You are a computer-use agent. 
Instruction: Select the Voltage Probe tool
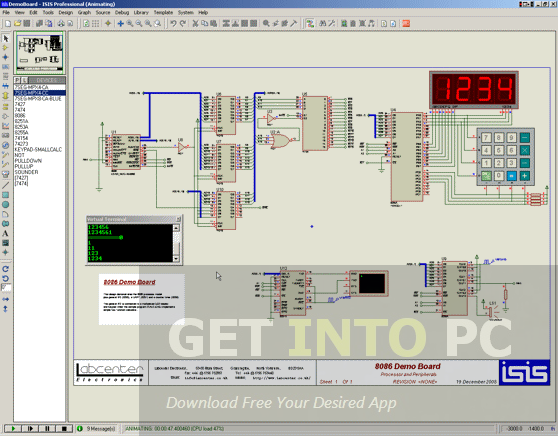pyautogui.click(x=6, y=154)
